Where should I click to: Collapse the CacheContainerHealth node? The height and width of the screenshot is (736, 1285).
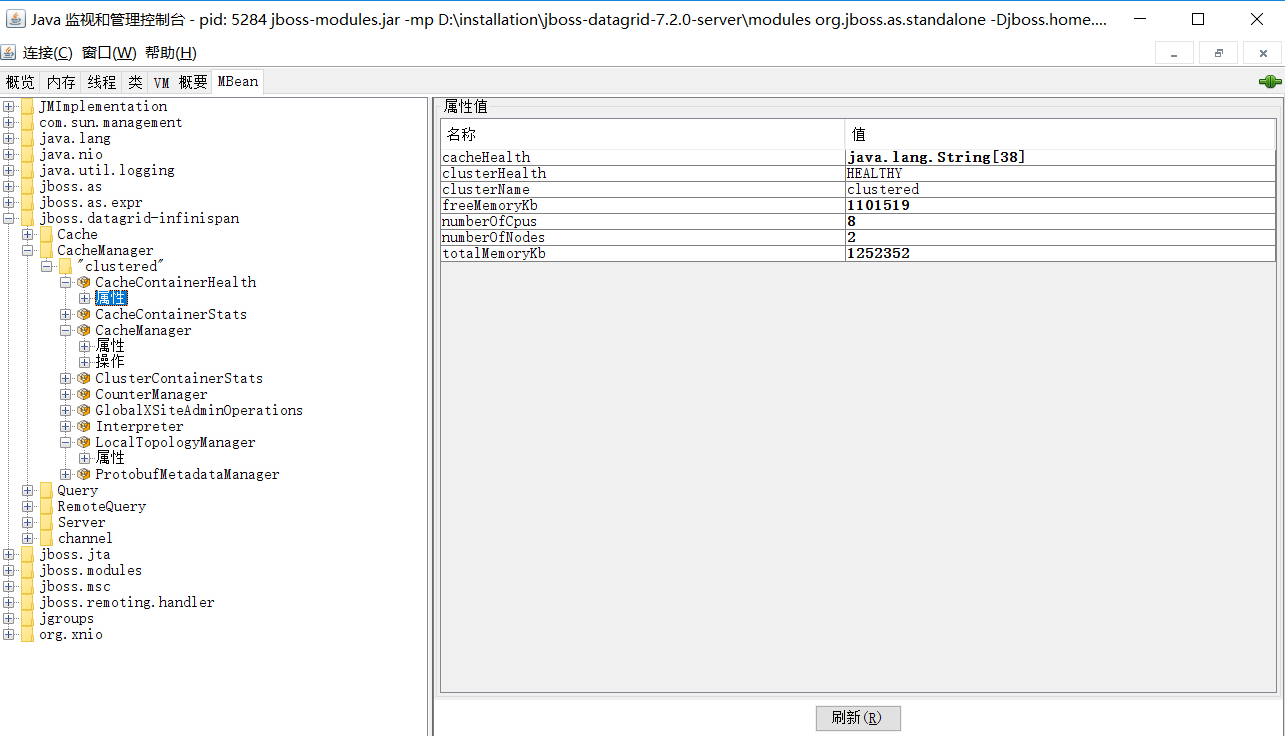point(66,283)
